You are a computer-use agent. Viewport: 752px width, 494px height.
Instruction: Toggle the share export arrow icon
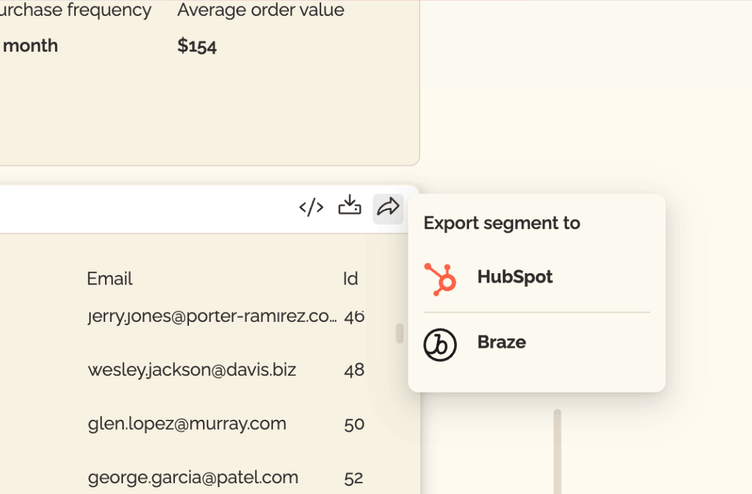388,208
